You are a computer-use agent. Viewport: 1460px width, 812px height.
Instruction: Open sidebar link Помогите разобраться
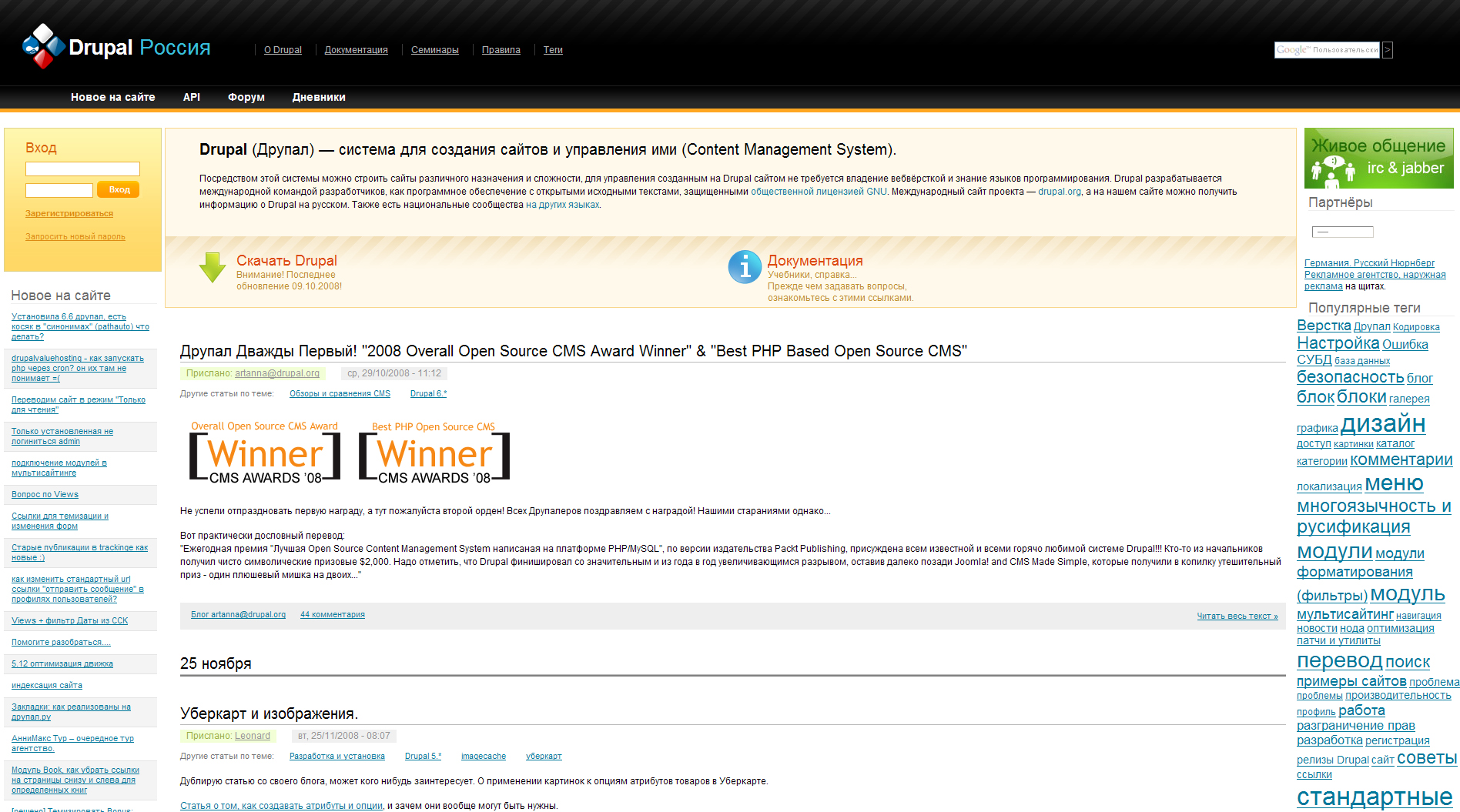coord(61,642)
